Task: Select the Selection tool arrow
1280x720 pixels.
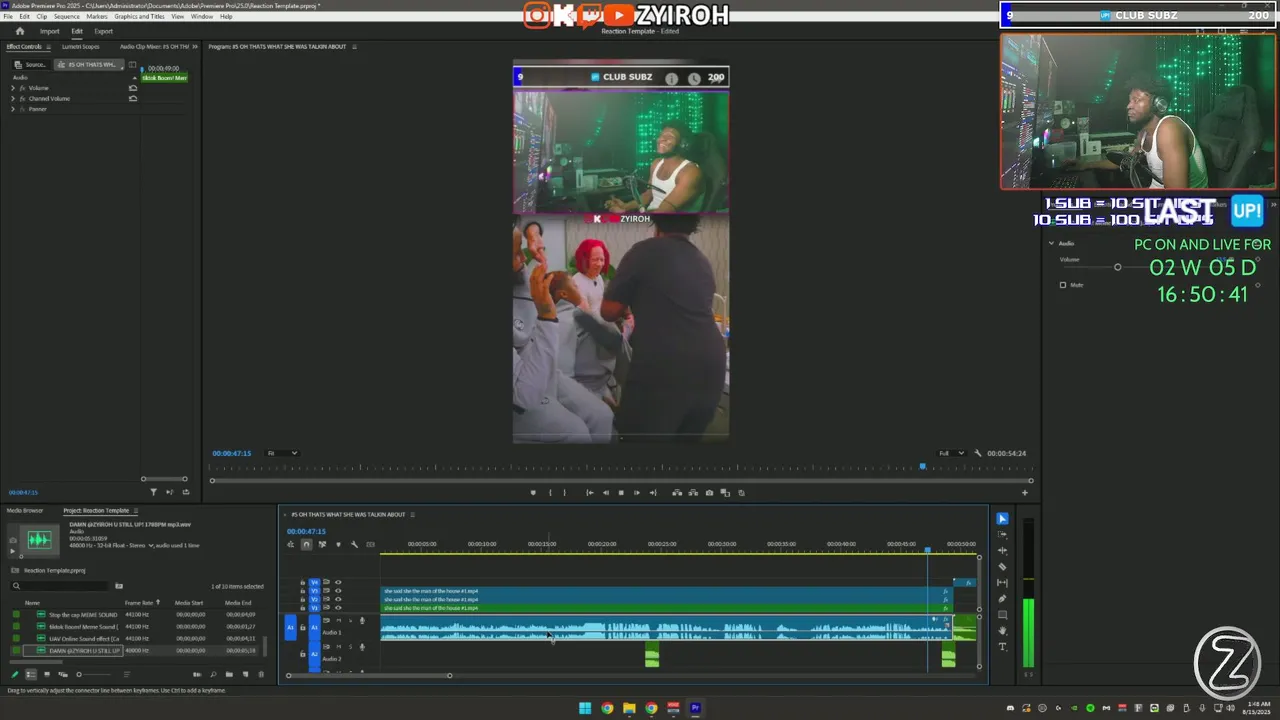Action: click(x=1002, y=518)
